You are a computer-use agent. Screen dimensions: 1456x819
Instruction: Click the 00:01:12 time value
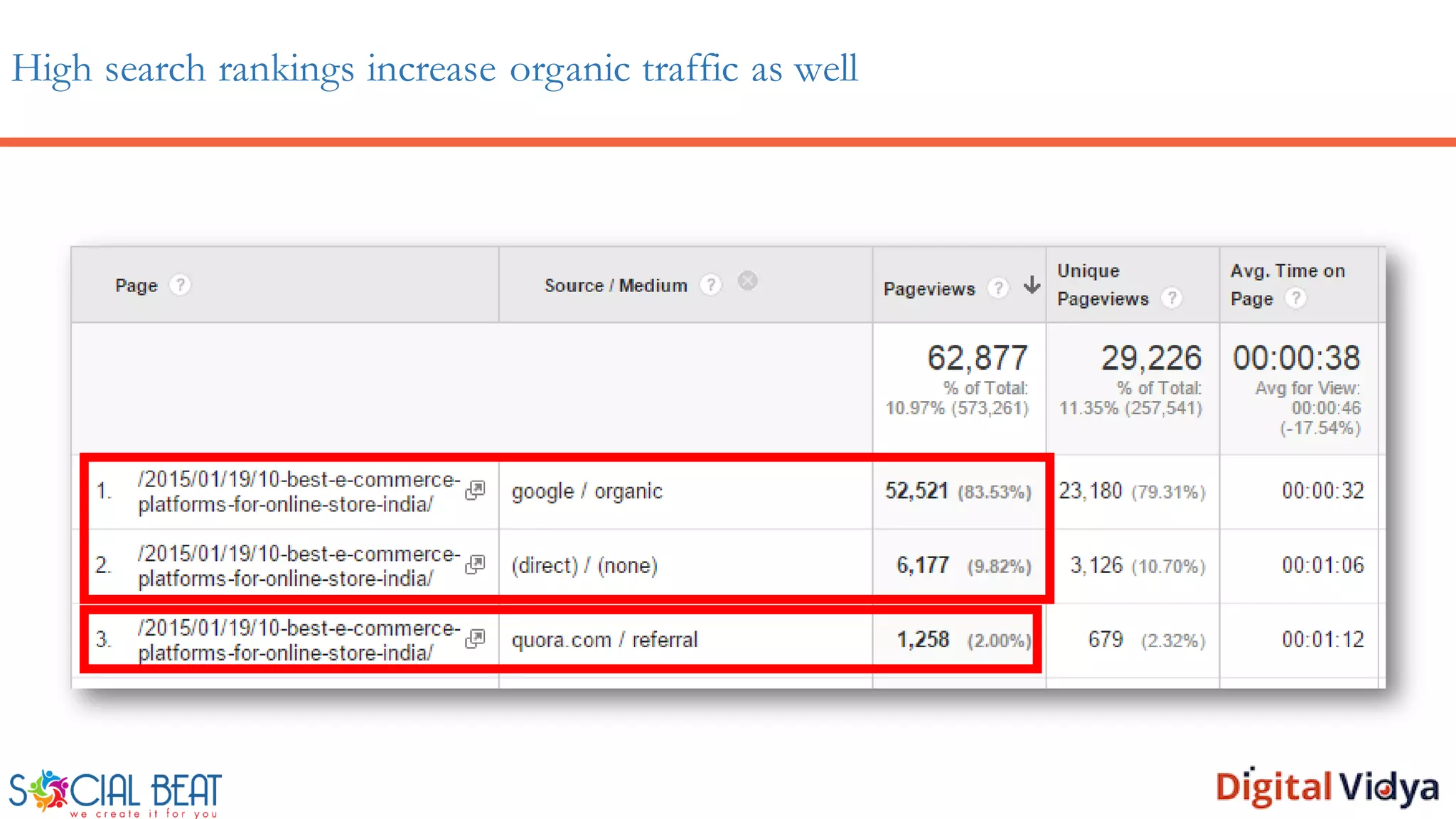click(1323, 639)
